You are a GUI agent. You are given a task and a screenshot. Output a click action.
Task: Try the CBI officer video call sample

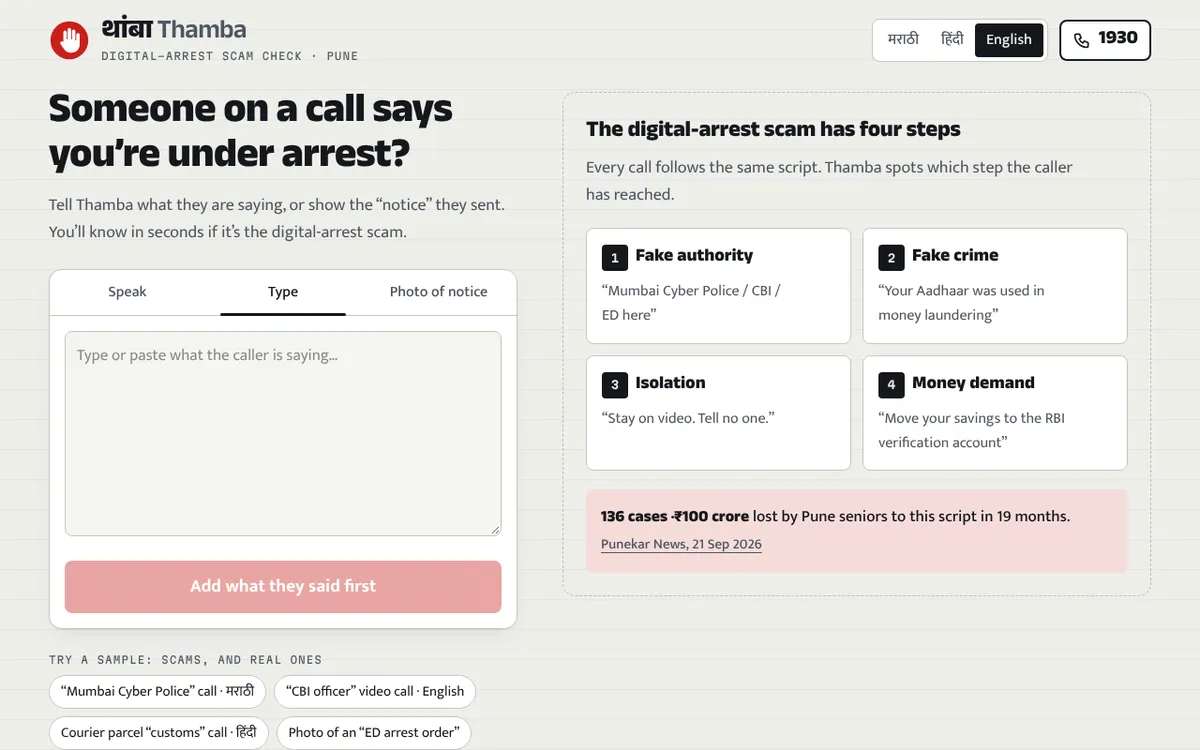pos(375,691)
